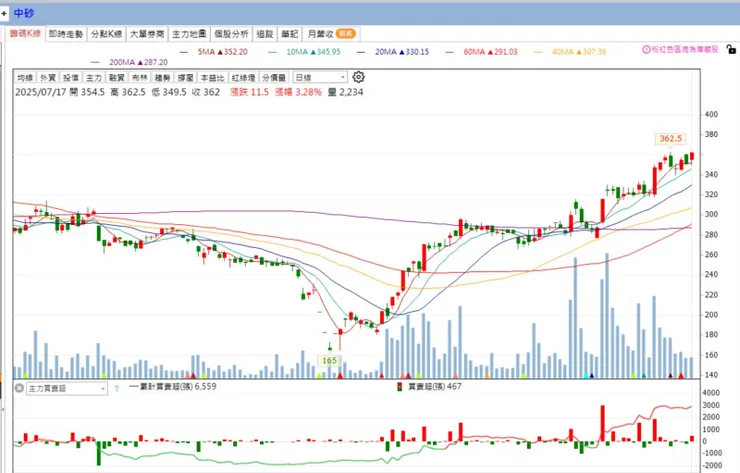Toggle the 分價量 volume profile button
740x473 pixels.
tap(274, 77)
